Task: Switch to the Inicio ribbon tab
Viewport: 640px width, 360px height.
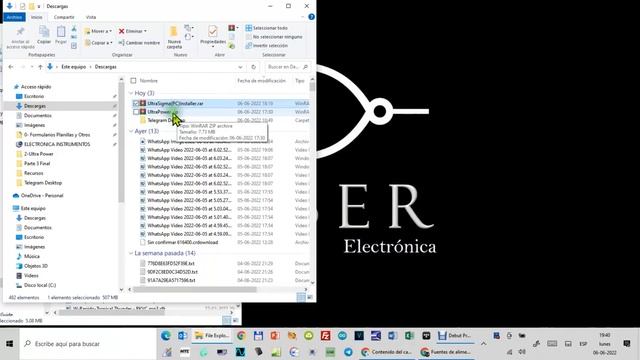Action: [37, 17]
